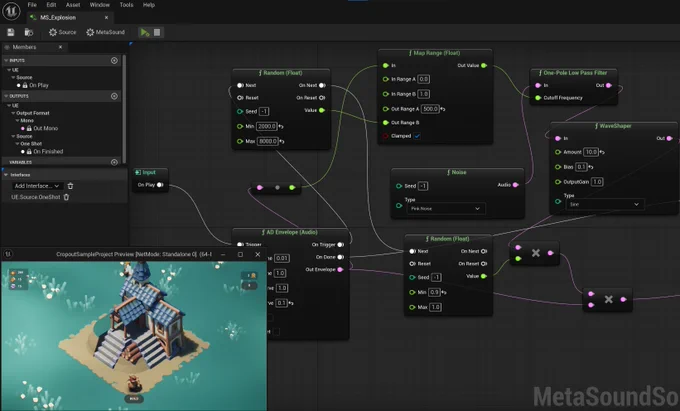This screenshot has width=680, height=411.
Task: Click the Unreal Engine logo icon
Action: [x=10, y=10]
